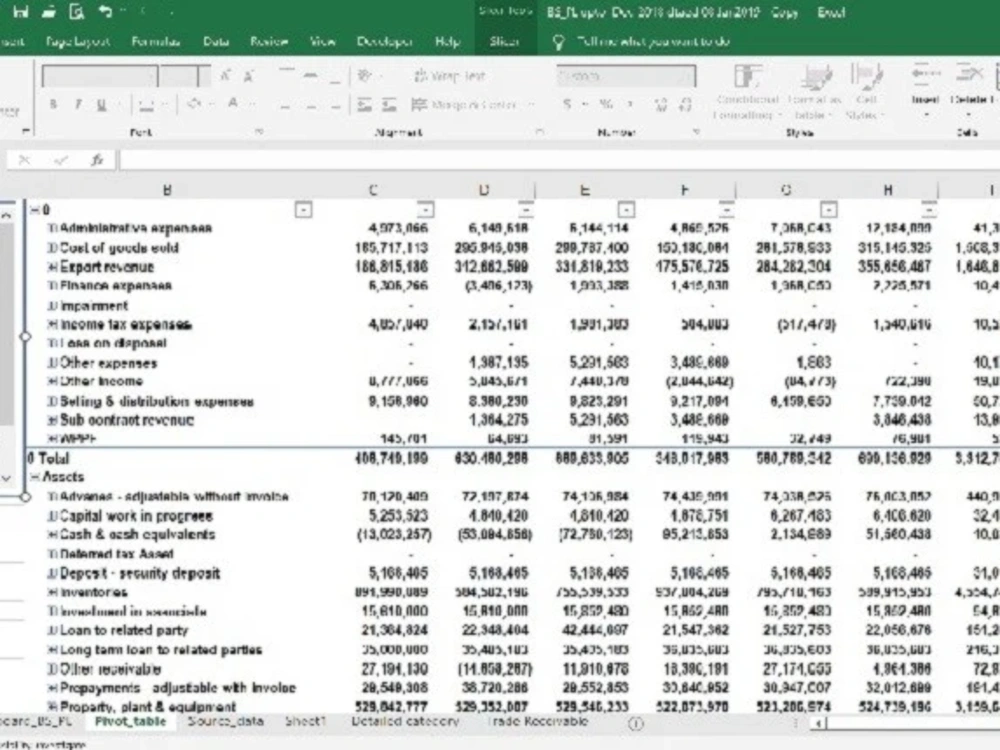Open the font name combo box
Viewport: 1000px width, 750px height.
[100, 76]
